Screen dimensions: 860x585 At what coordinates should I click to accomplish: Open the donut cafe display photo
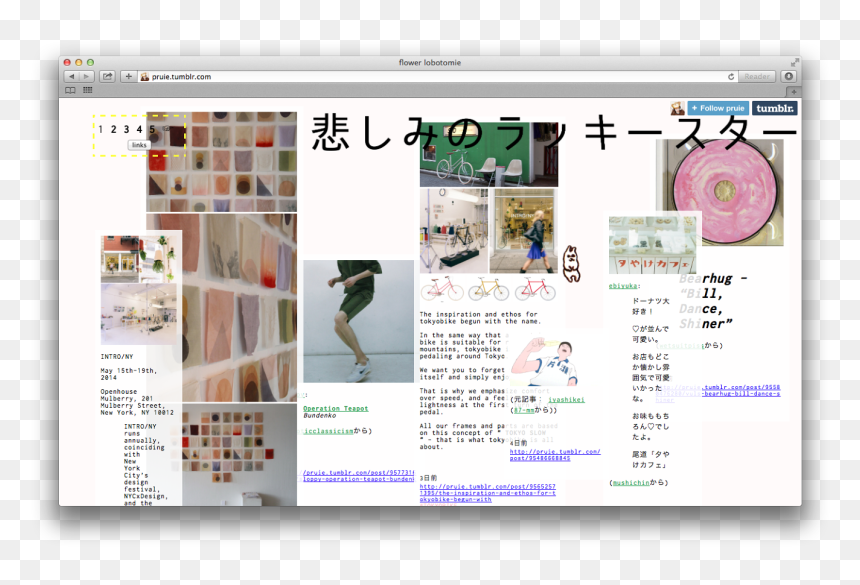(x=652, y=245)
